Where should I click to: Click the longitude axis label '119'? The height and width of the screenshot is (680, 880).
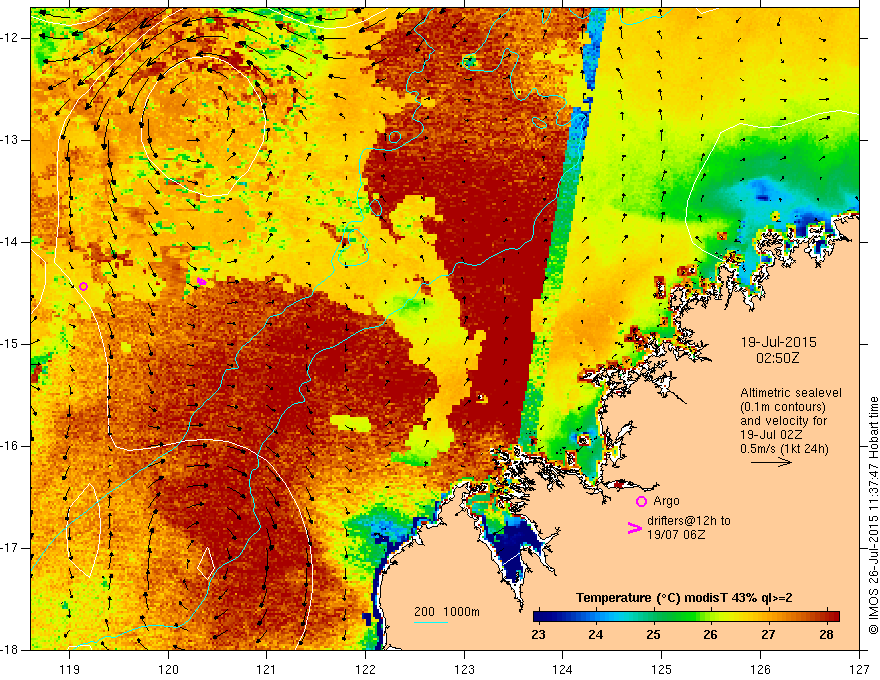tap(70, 669)
